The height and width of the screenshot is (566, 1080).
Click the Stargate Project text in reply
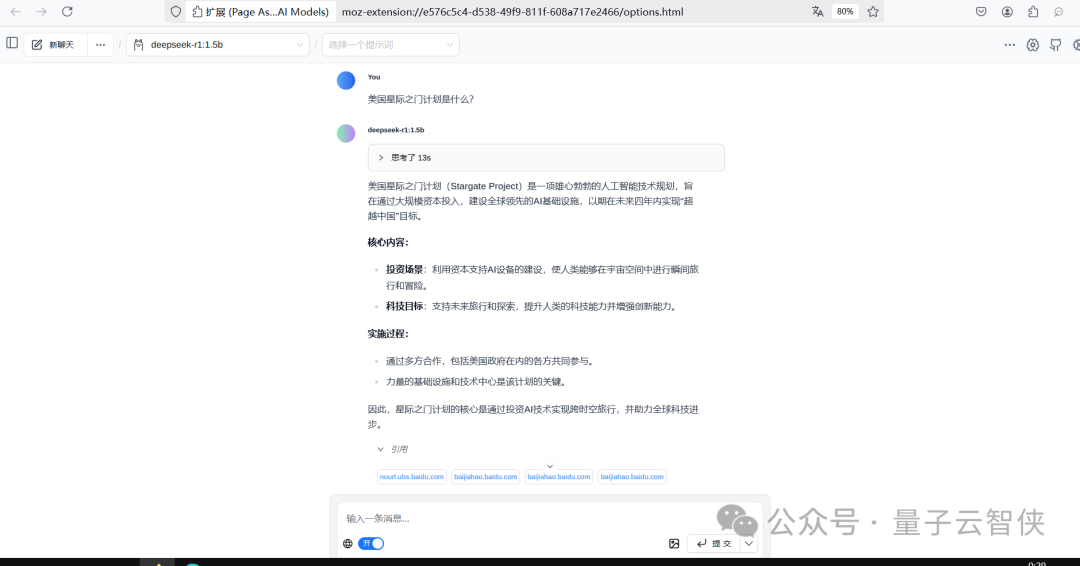point(486,186)
